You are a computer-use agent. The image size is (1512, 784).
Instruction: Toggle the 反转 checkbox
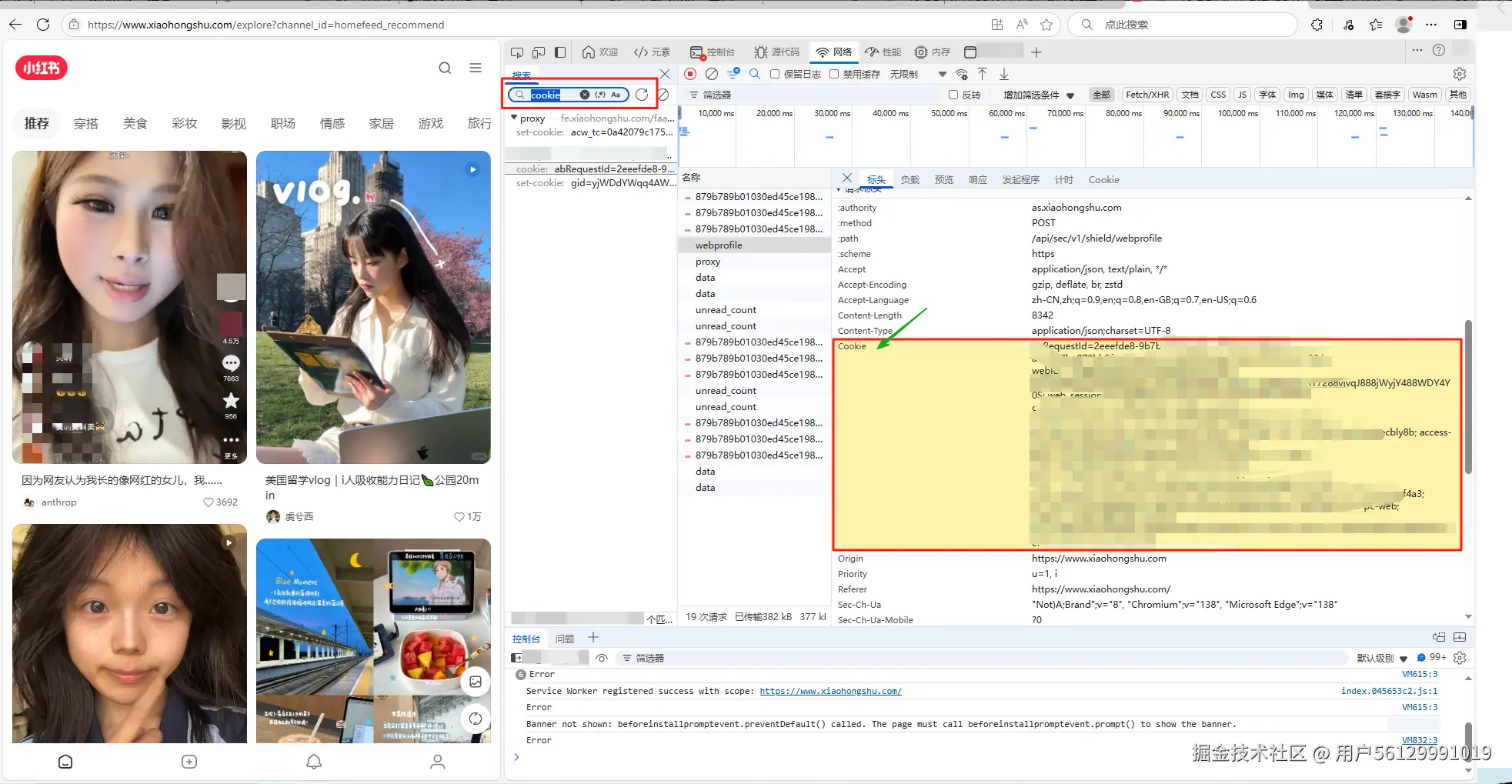click(953, 95)
